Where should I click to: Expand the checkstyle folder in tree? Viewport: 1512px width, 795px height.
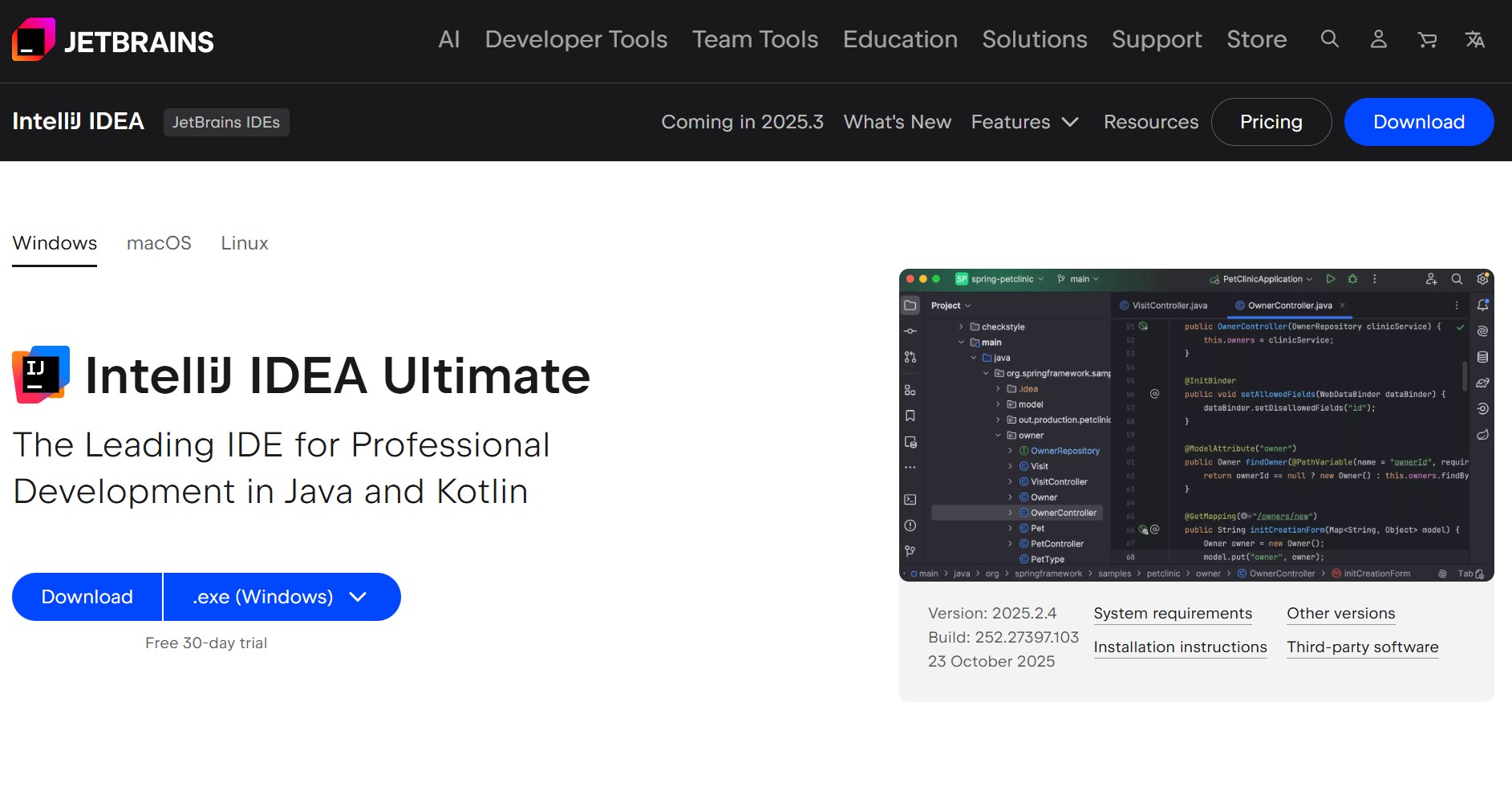click(x=961, y=327)
